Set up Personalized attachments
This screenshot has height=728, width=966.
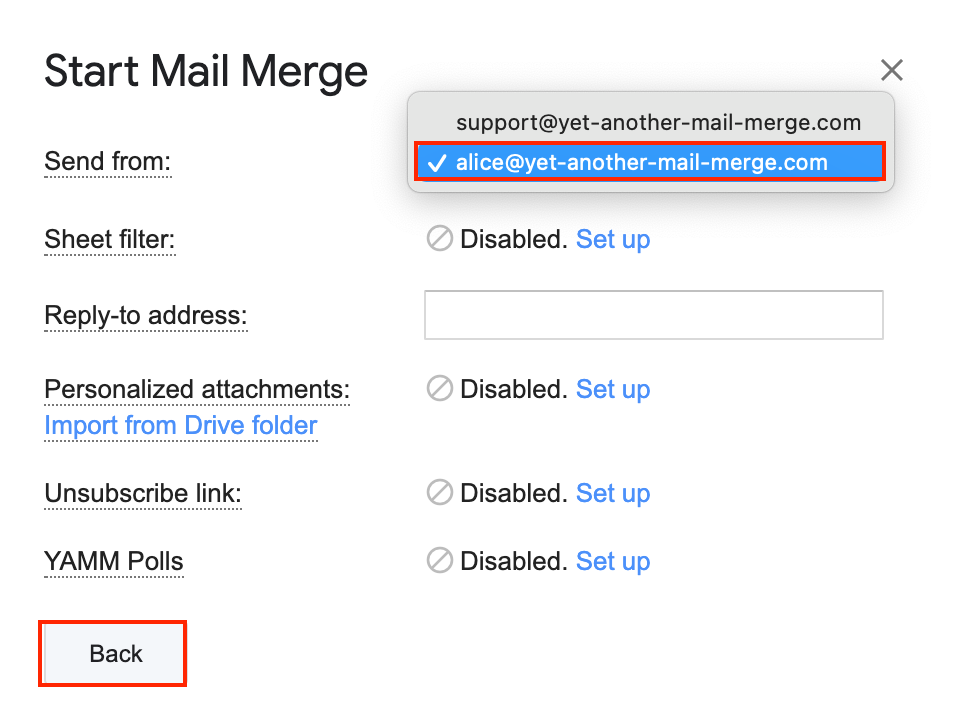tap(613, 389)
